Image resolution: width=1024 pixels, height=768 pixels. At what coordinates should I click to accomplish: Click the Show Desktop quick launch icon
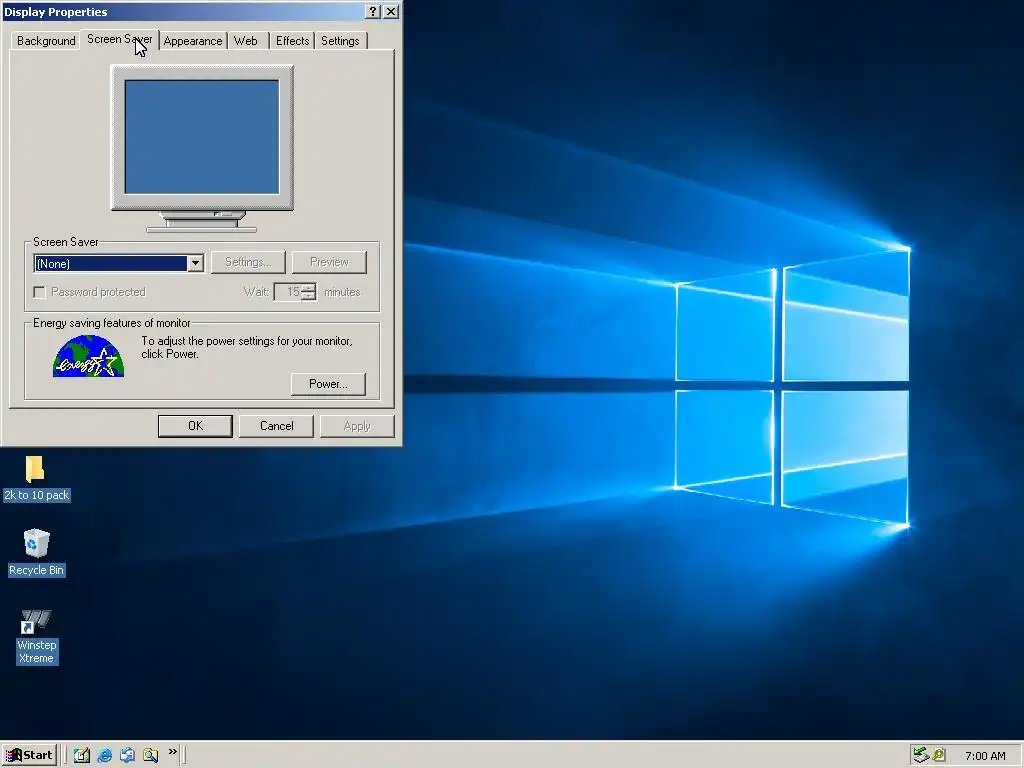[x=82, y=755]
